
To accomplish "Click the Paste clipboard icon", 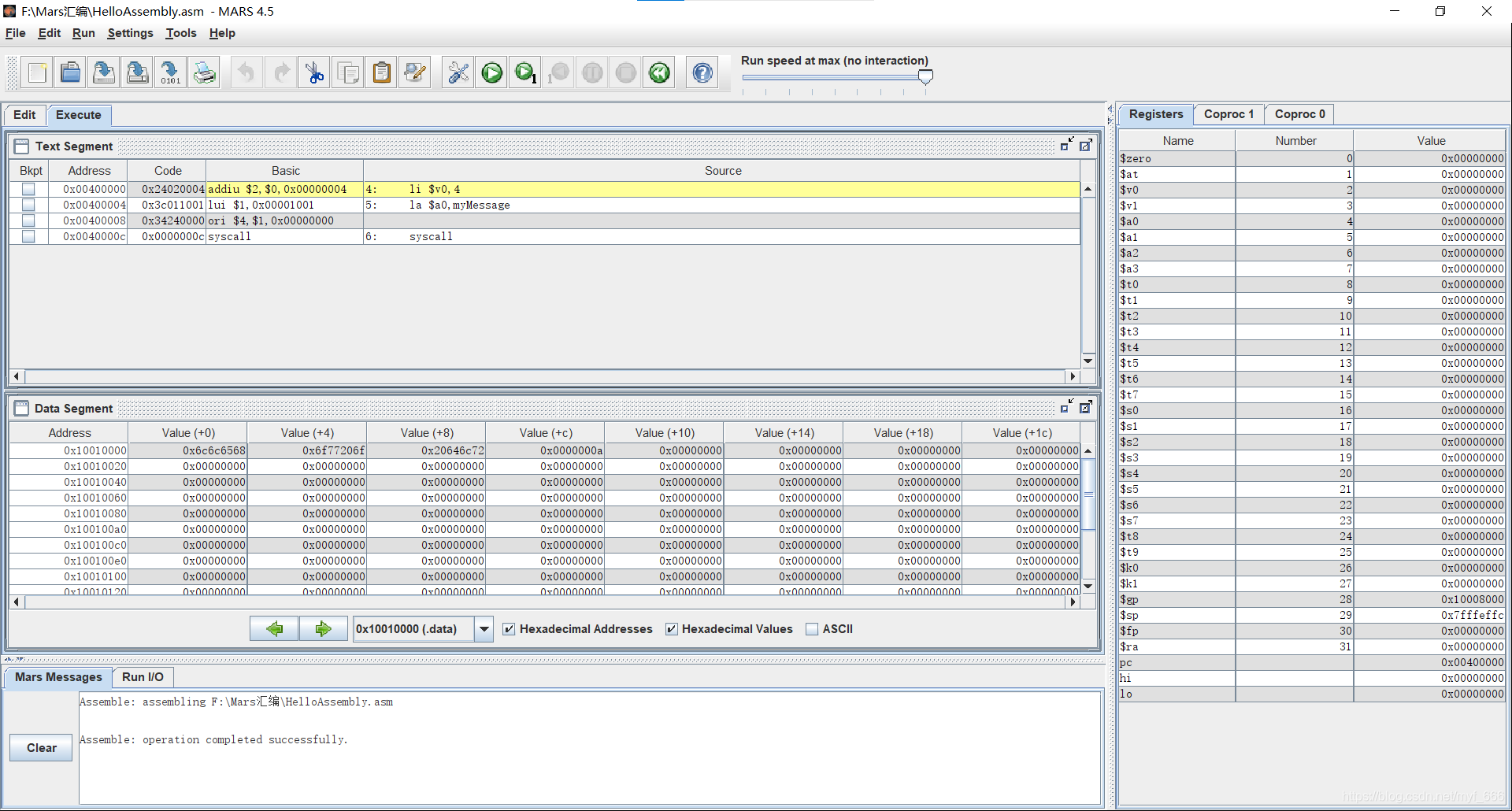I will point(381,73).
